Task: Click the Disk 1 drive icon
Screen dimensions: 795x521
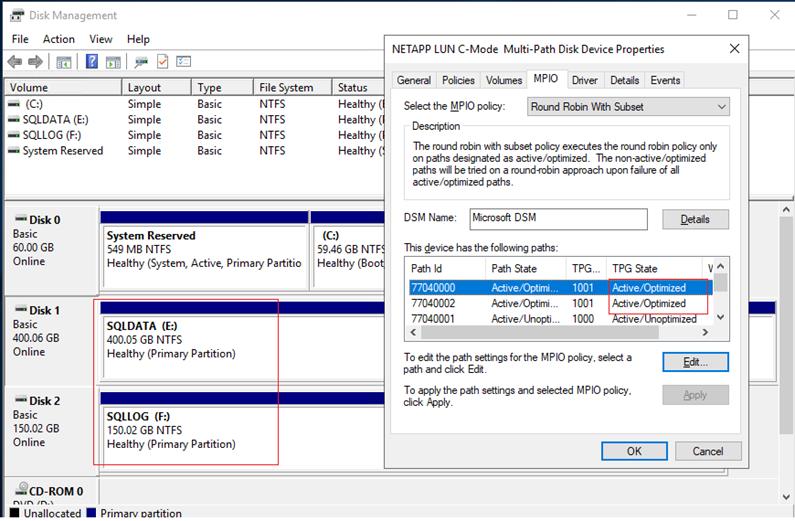Action: [21, 309]
